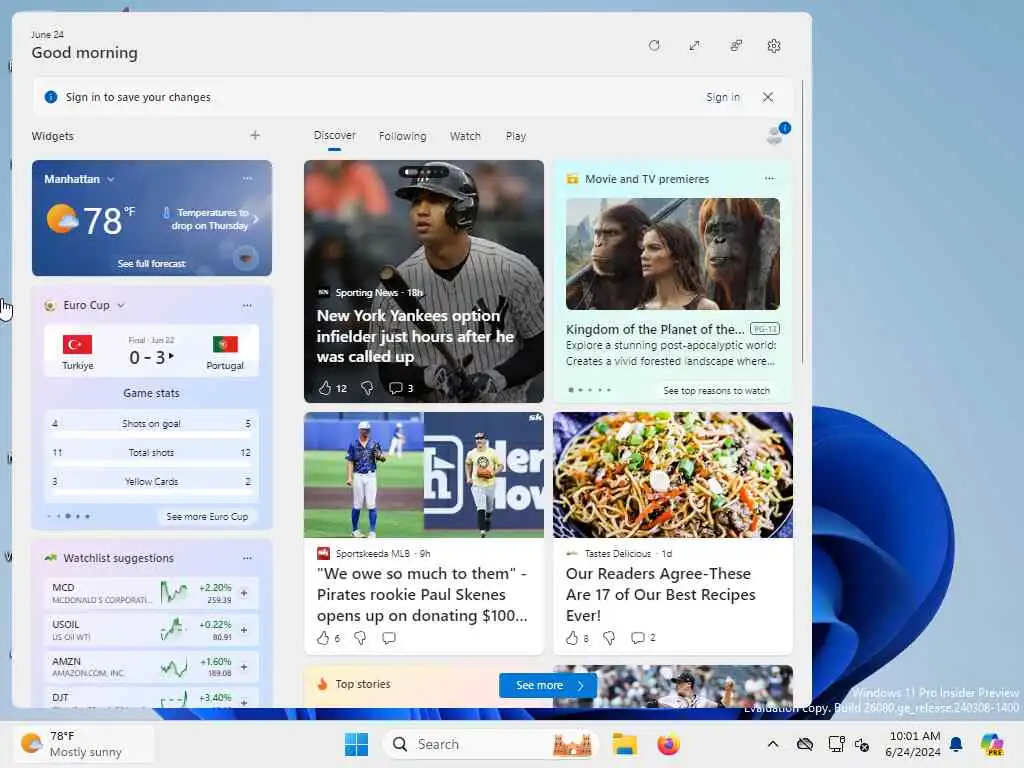1024x768 pixels.
Task: Dislike the Paul Skenes article
Action: point(360,638)
